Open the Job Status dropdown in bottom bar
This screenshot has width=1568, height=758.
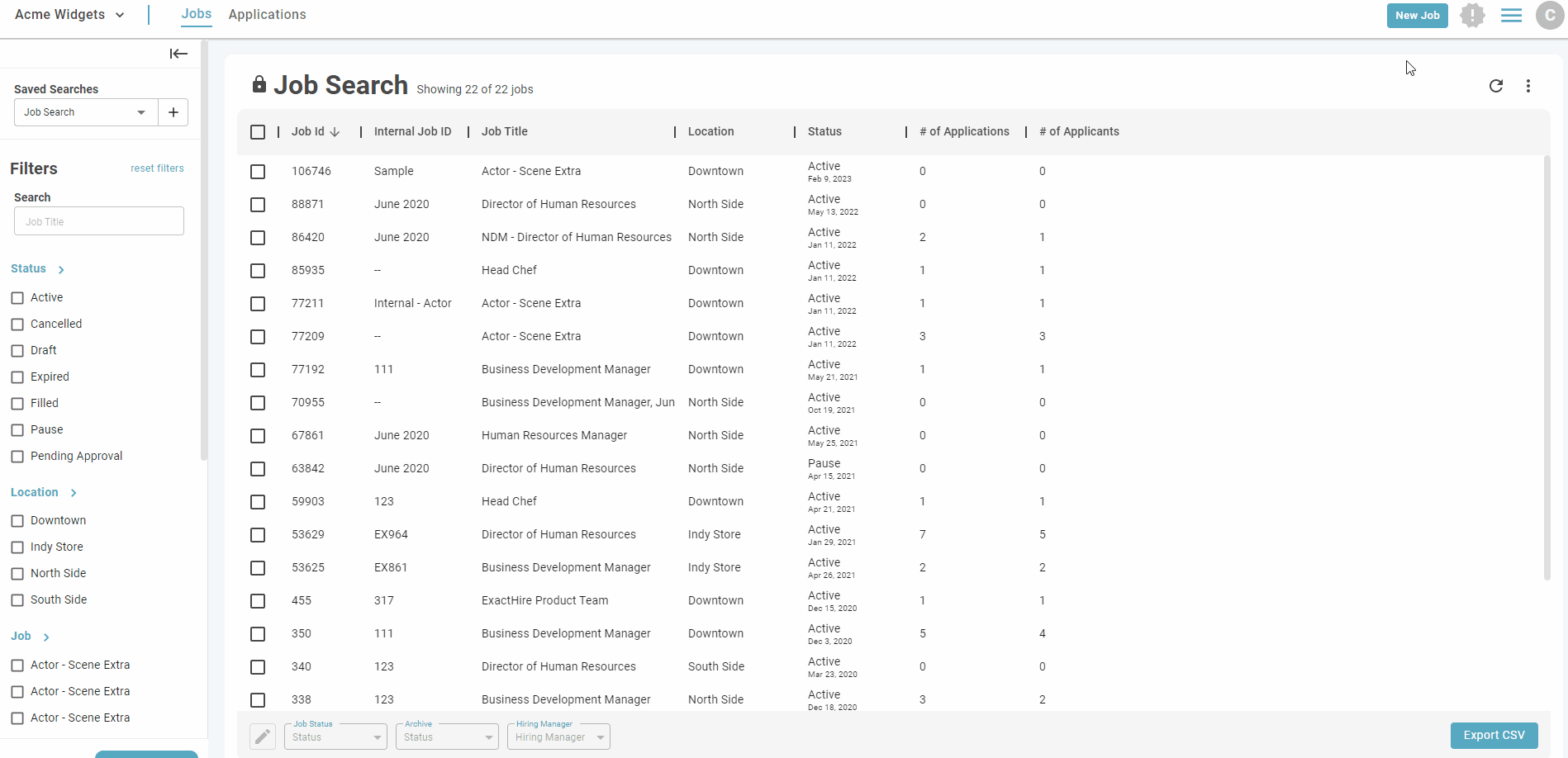[x=335, y=737]
